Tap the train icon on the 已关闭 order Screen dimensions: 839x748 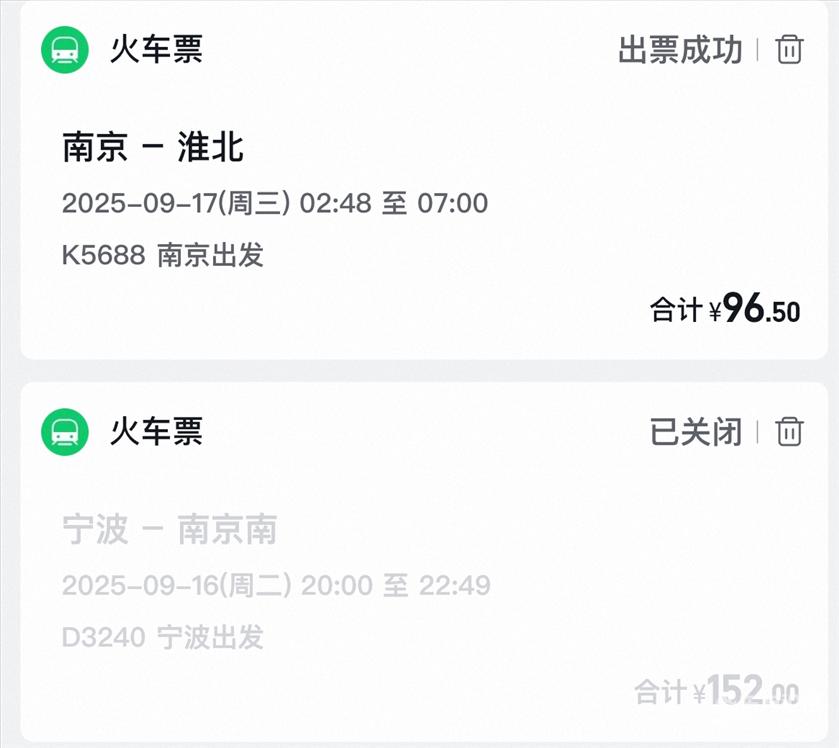pos(65,431)
